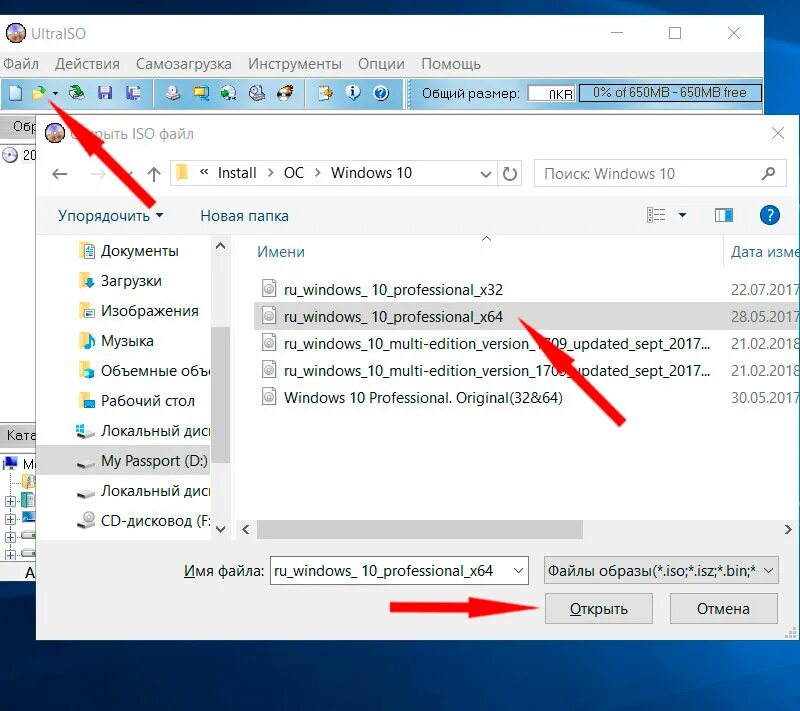
Task: Select Документы in navigation pane
Action: click(x=129, y=251)
